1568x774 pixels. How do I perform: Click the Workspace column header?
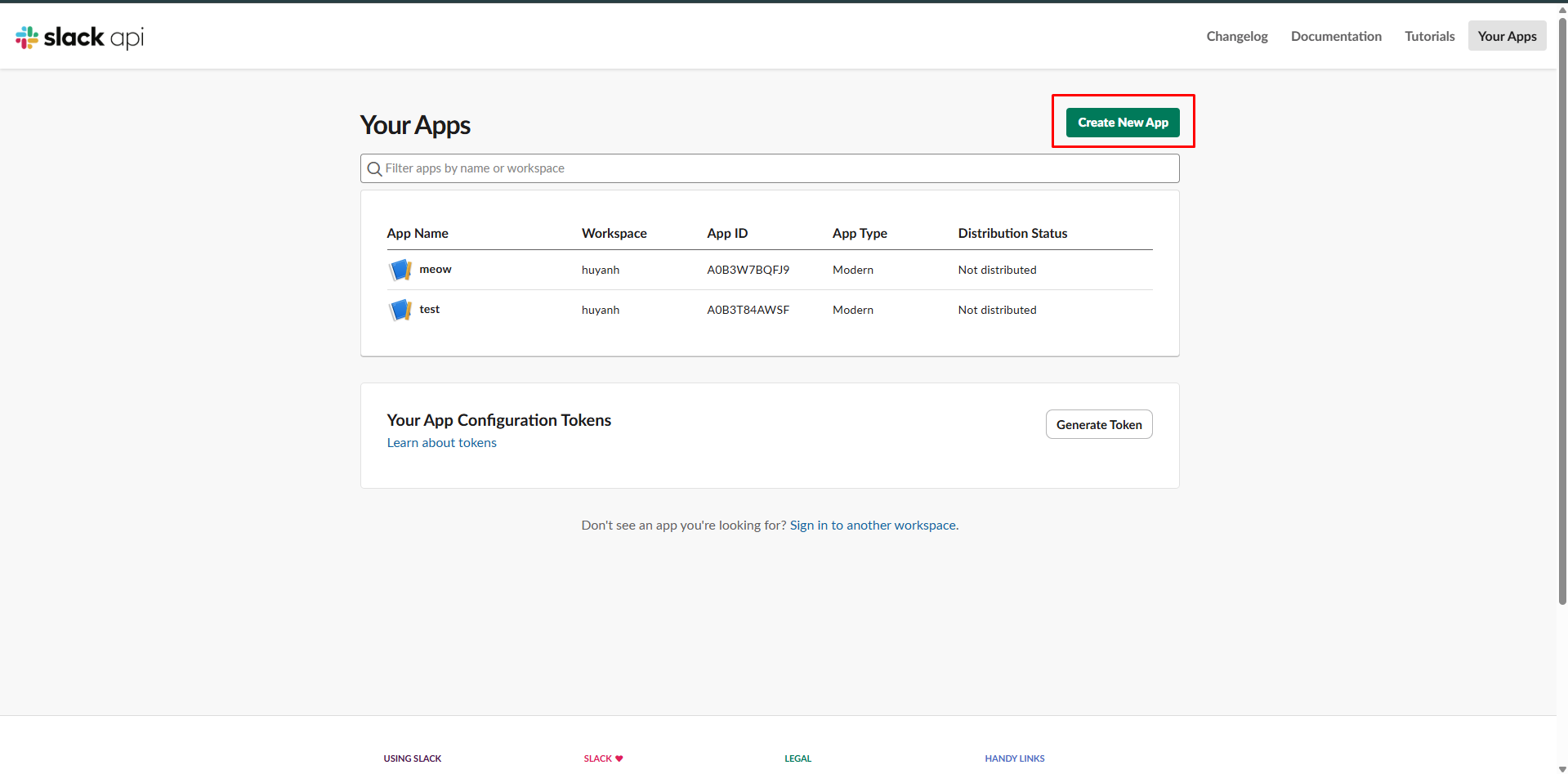click(x=614, y=233)
